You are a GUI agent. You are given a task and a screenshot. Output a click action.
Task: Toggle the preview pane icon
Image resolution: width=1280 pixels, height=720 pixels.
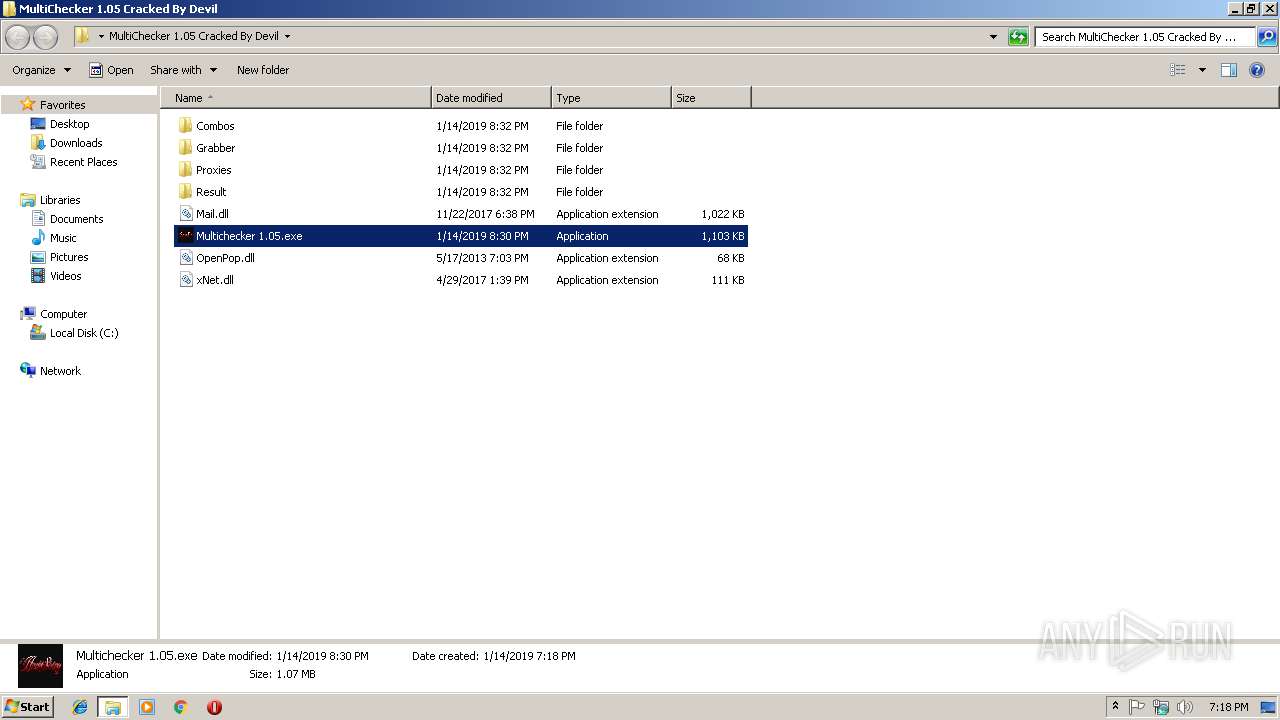coord(1229,70)
